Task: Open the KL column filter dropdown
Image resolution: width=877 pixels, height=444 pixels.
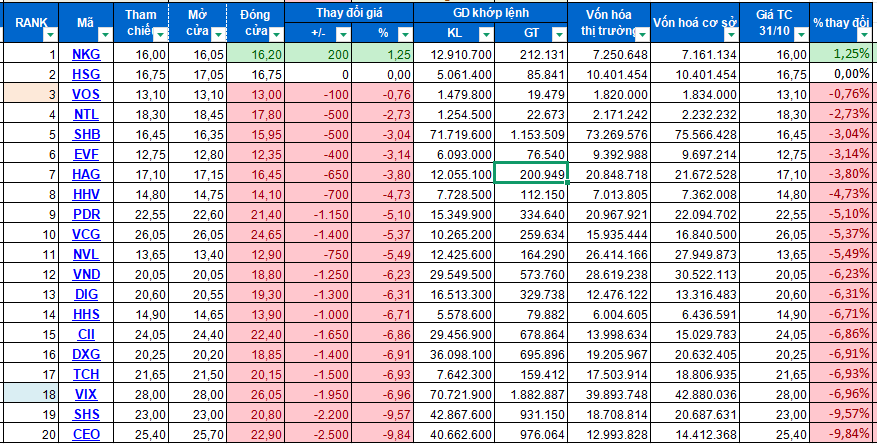Action: [486, 35]
